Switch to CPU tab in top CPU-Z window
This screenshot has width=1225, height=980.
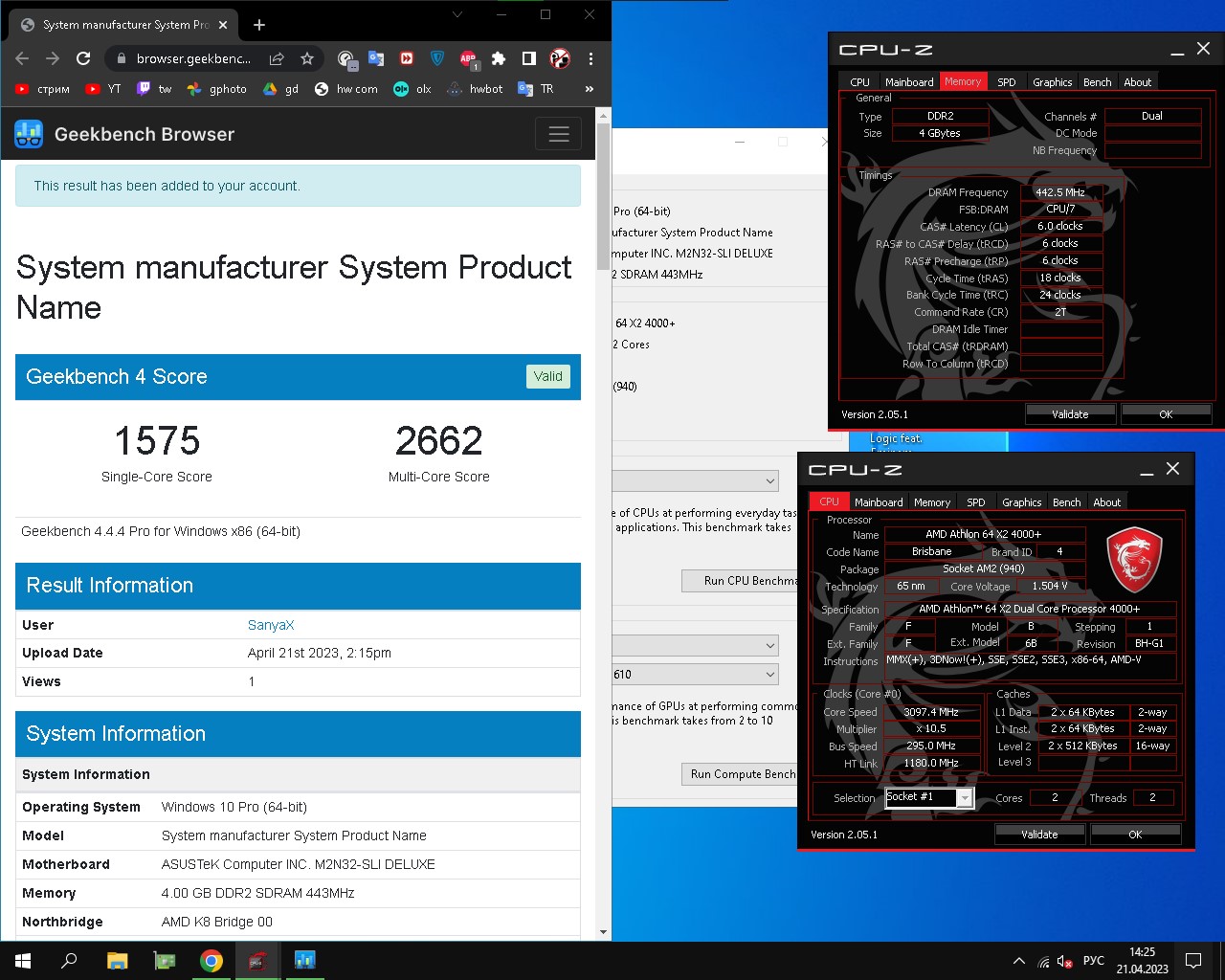point(860,82)
